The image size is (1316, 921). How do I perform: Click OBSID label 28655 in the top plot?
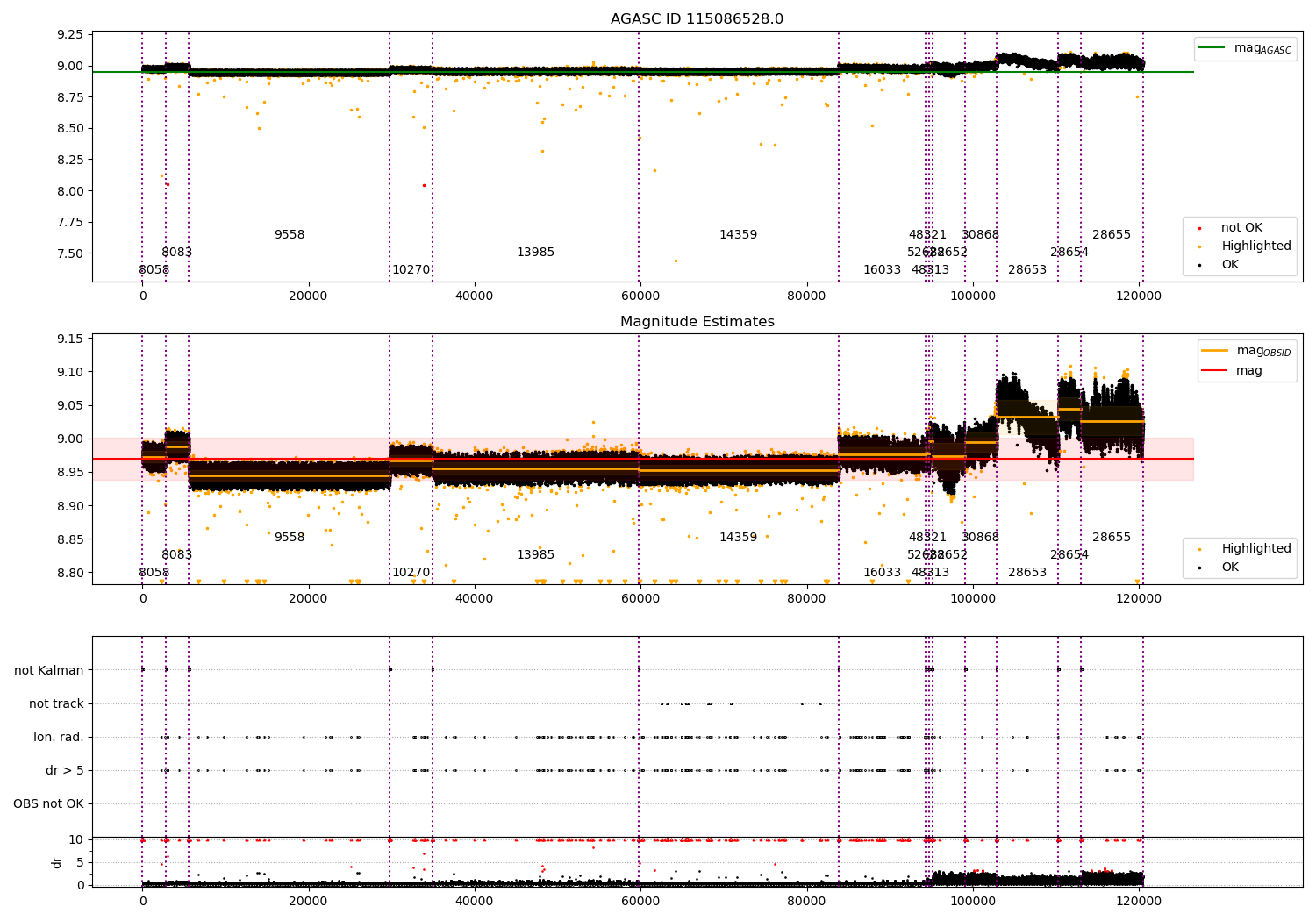1112,235
